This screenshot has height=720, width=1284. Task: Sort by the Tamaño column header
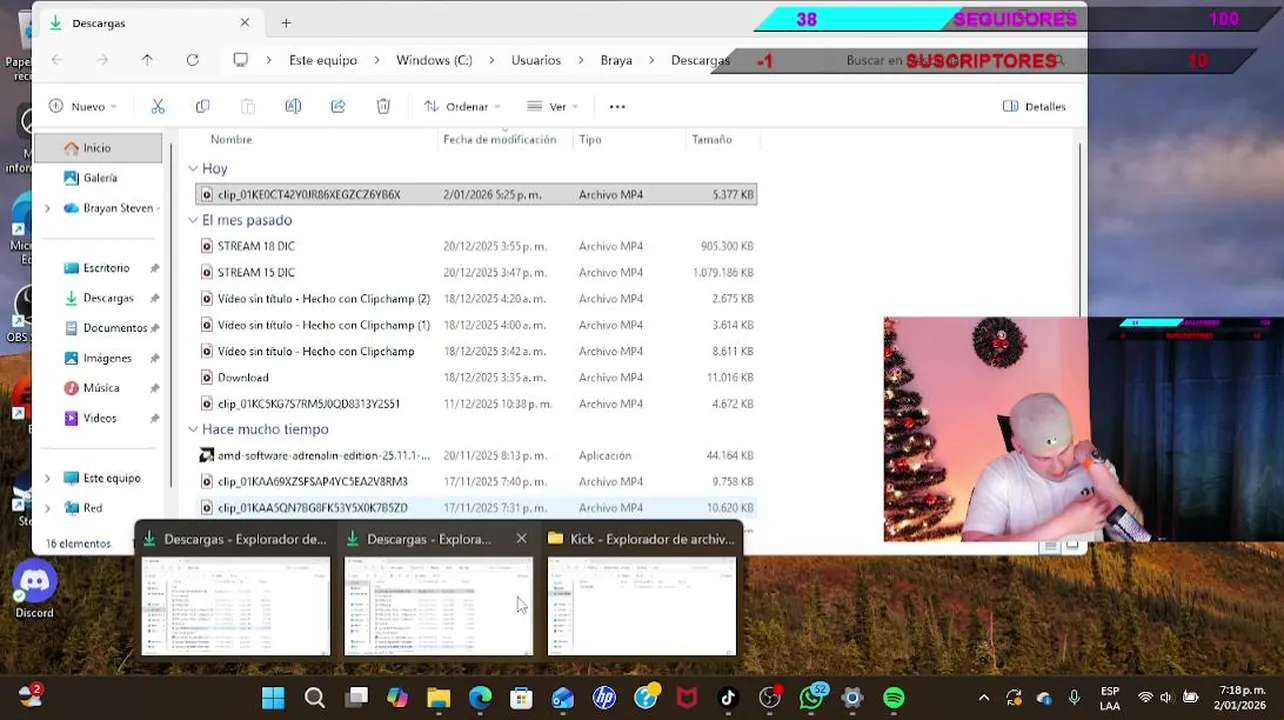(x=712, y=140)
